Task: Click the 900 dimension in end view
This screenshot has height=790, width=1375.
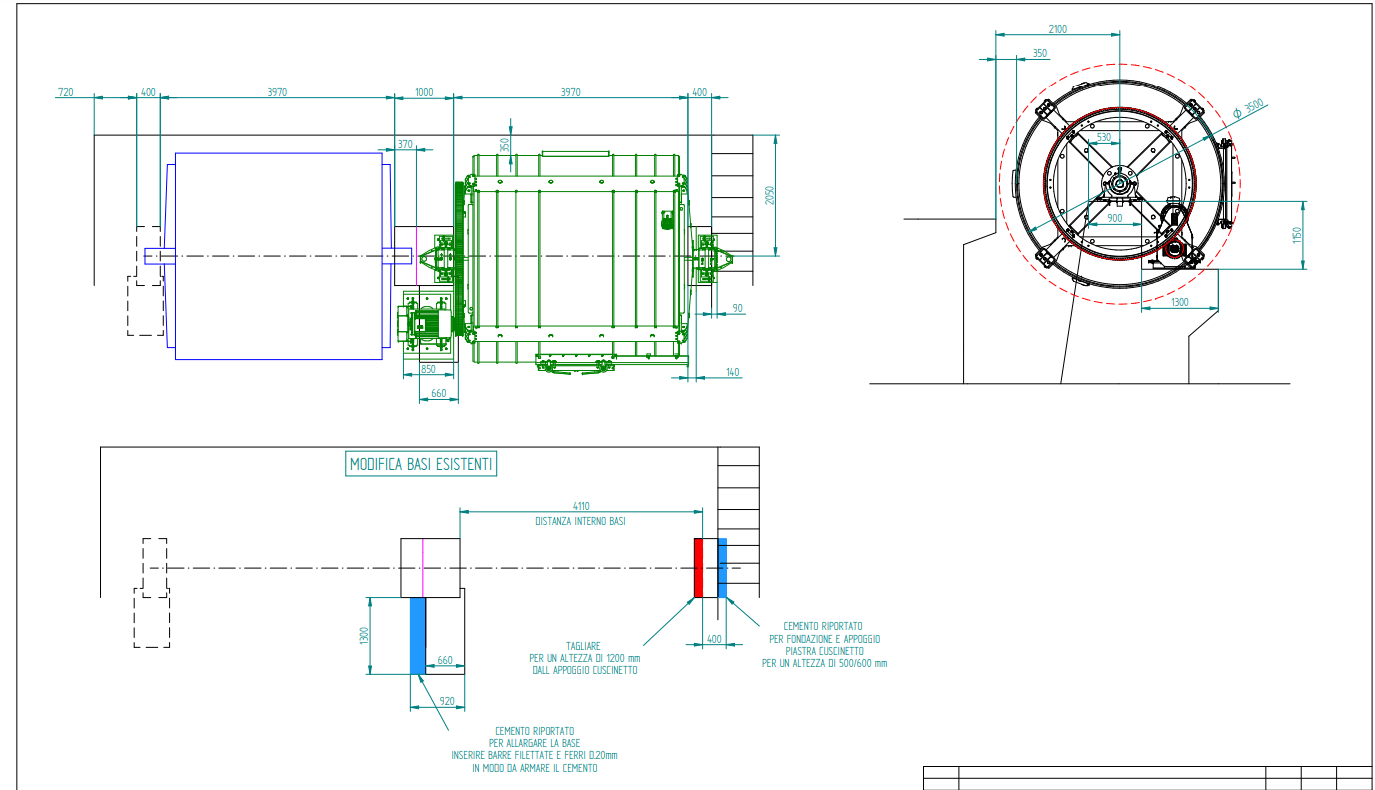Action: 1115,217
